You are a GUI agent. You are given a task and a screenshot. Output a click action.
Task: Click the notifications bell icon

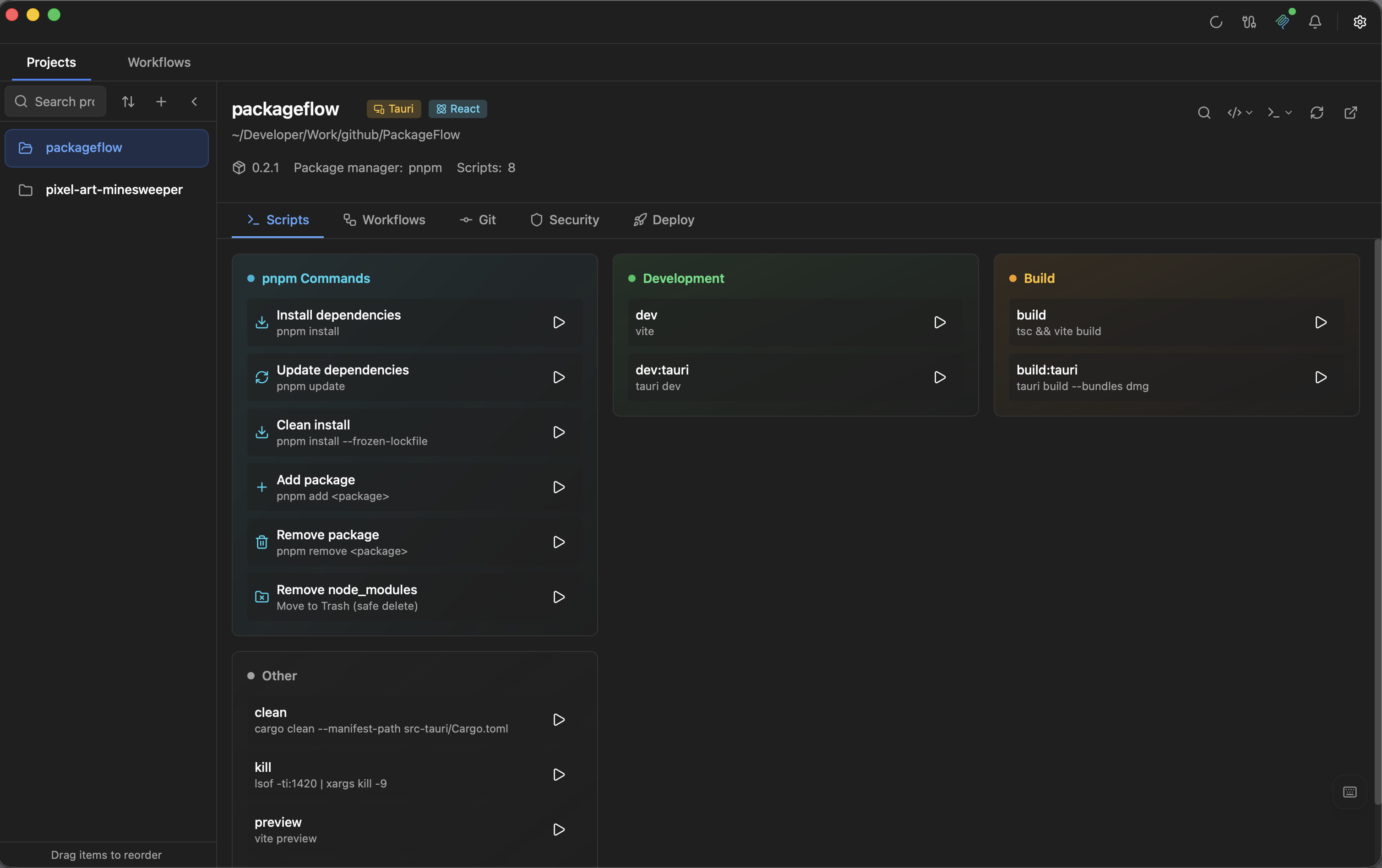(1315, 22)
